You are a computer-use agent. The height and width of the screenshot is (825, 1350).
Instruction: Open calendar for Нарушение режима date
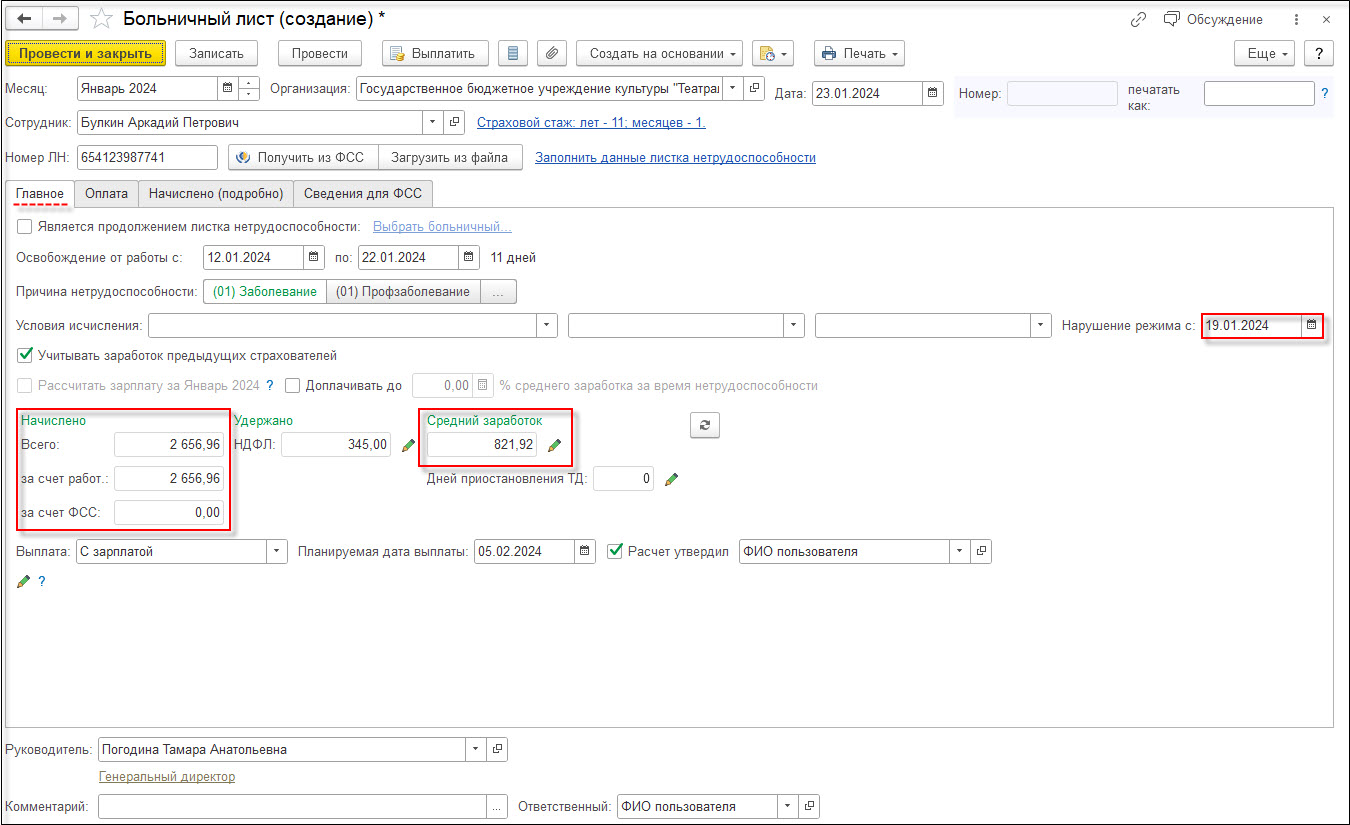(1311, 325)
